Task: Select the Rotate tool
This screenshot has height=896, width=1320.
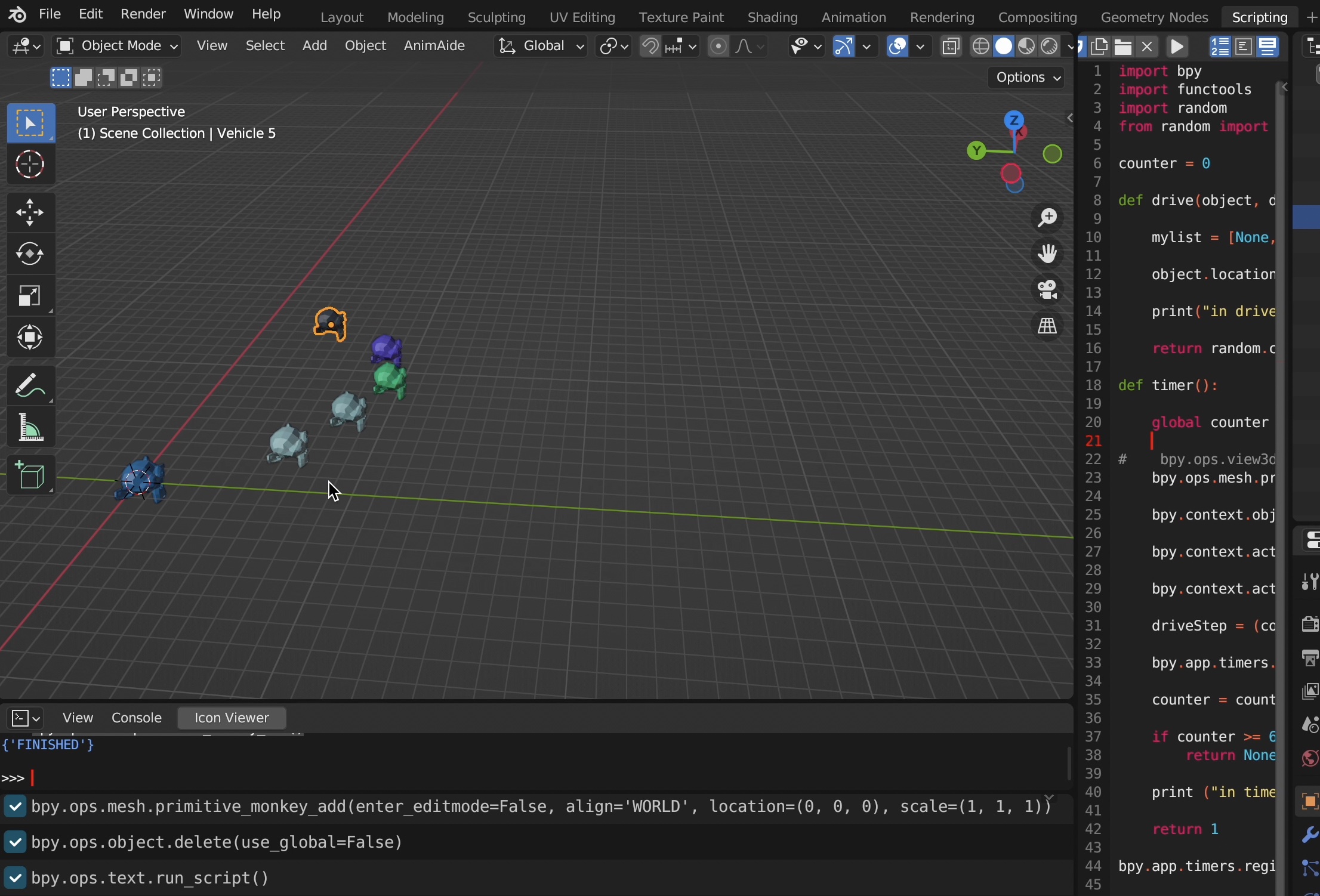Action: tap(30, 254)
